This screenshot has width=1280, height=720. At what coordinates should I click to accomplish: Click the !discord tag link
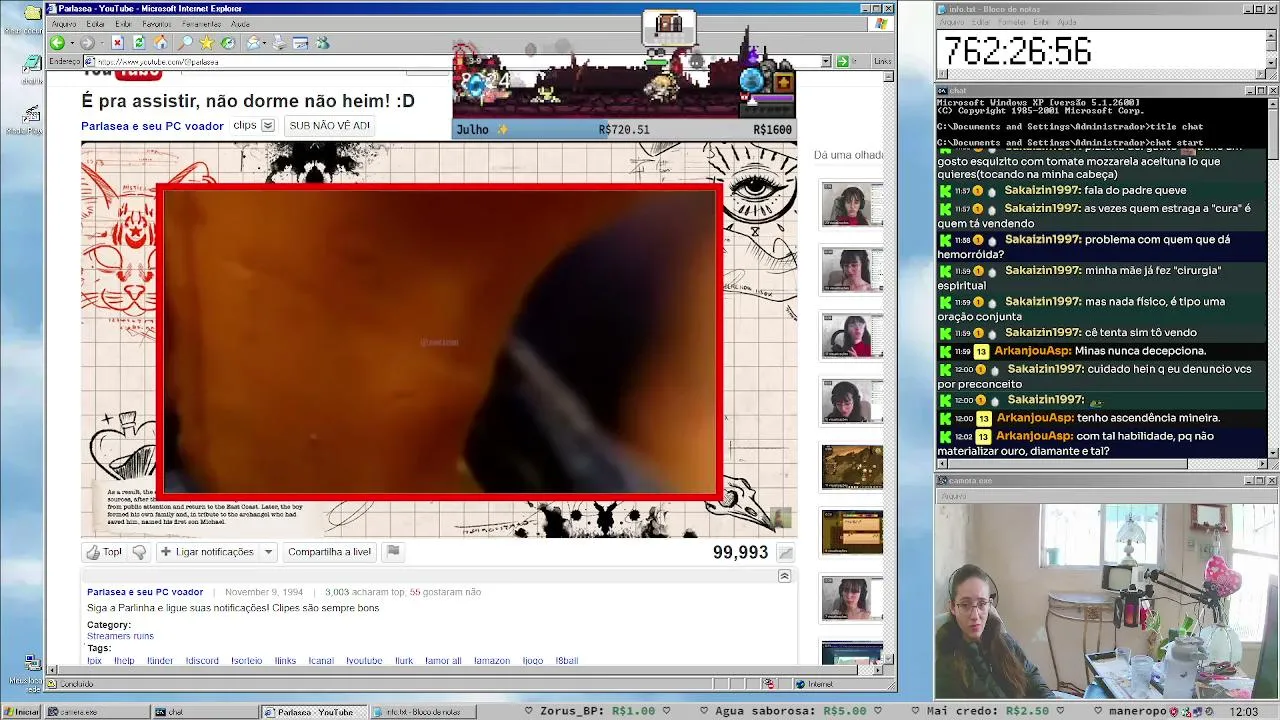[x=202, y=661]
